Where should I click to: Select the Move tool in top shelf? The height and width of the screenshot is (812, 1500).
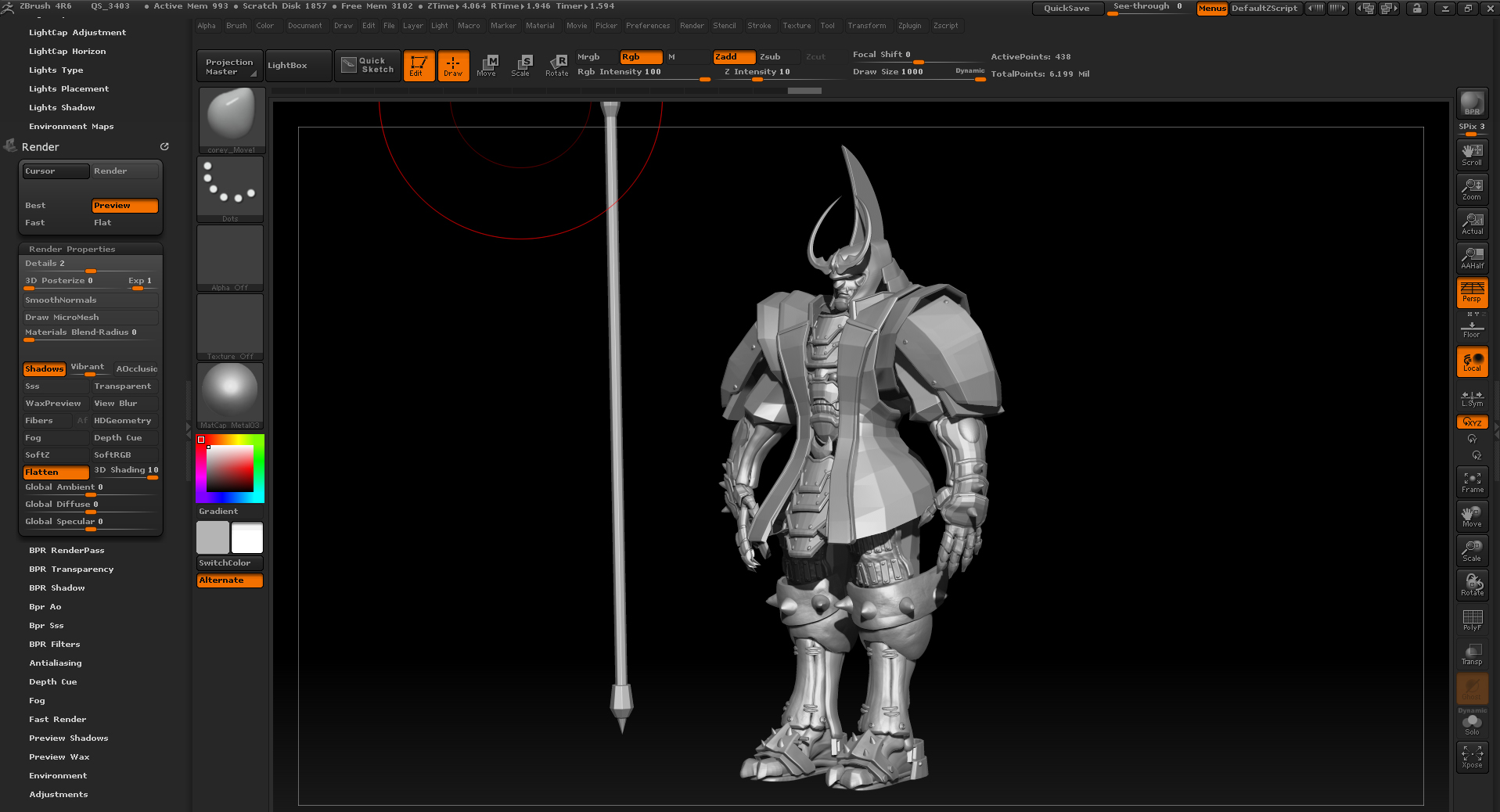click(487, 66)
